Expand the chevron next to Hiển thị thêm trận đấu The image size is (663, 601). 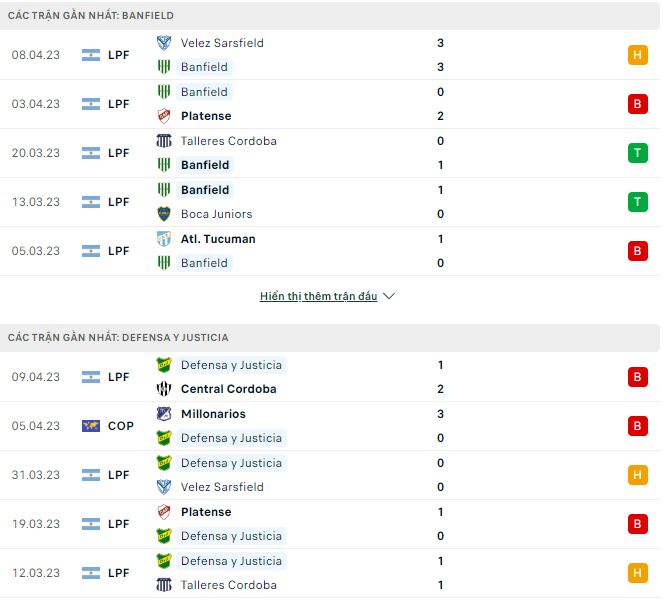pyautogui.click(x=389, y=297)
